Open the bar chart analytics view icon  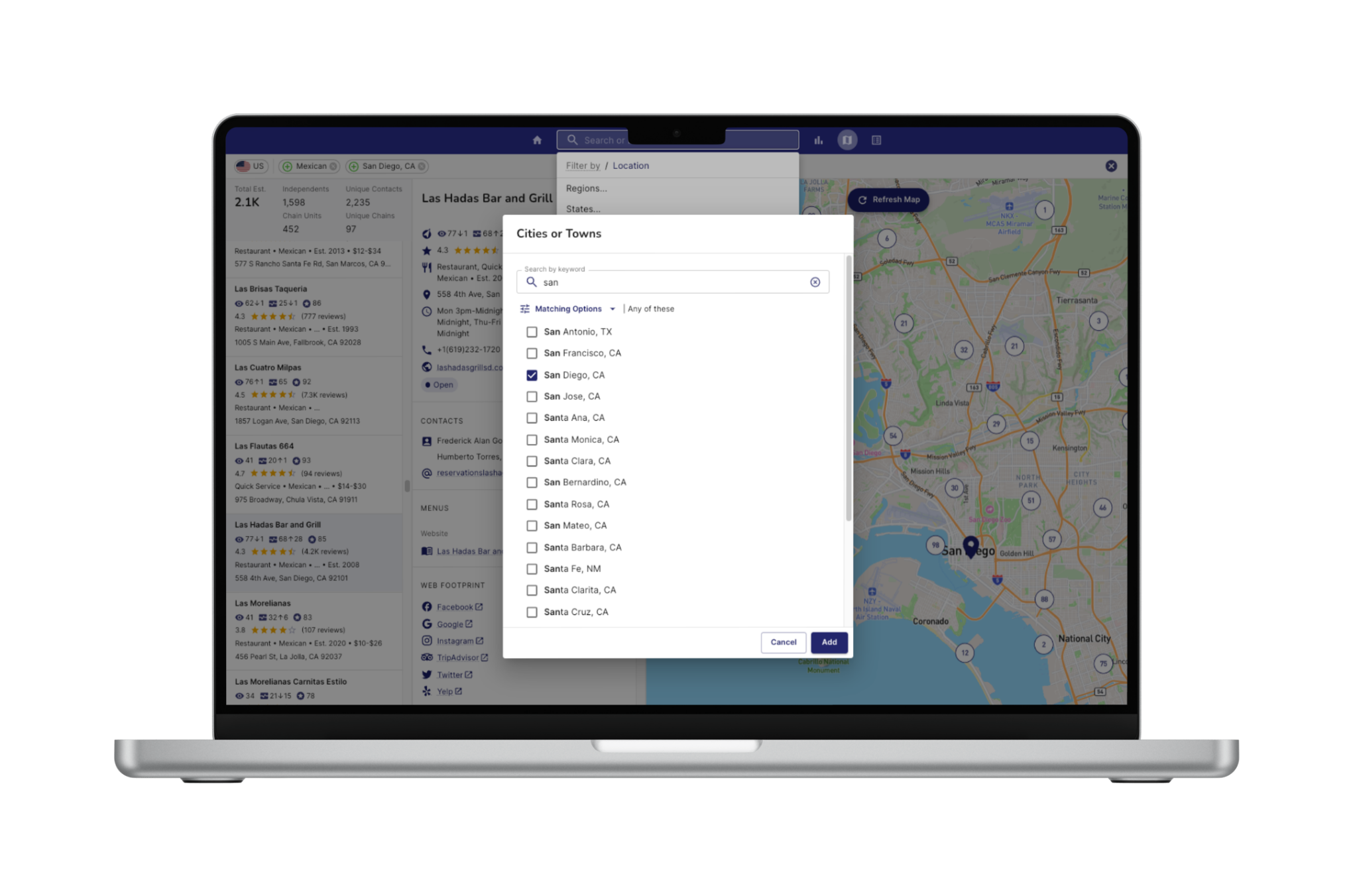(x=819, y=140)
